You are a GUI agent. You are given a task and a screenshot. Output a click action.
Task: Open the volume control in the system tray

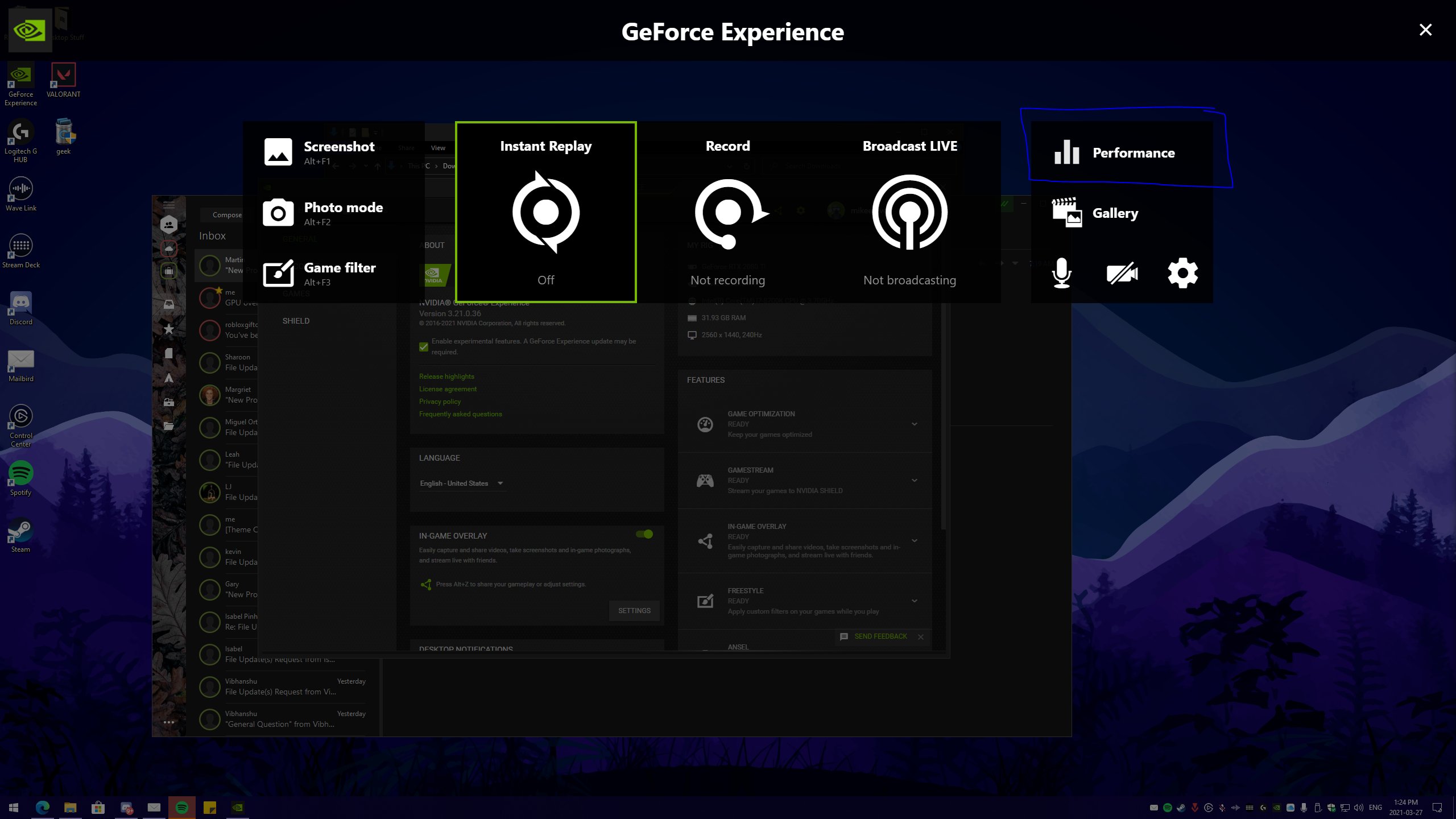click(x=1359, y=808)
